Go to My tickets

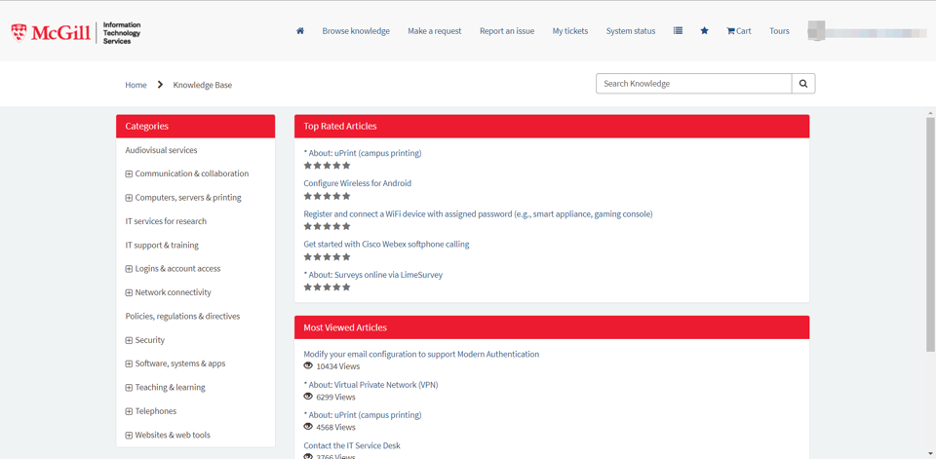click(x=570, y=31)
